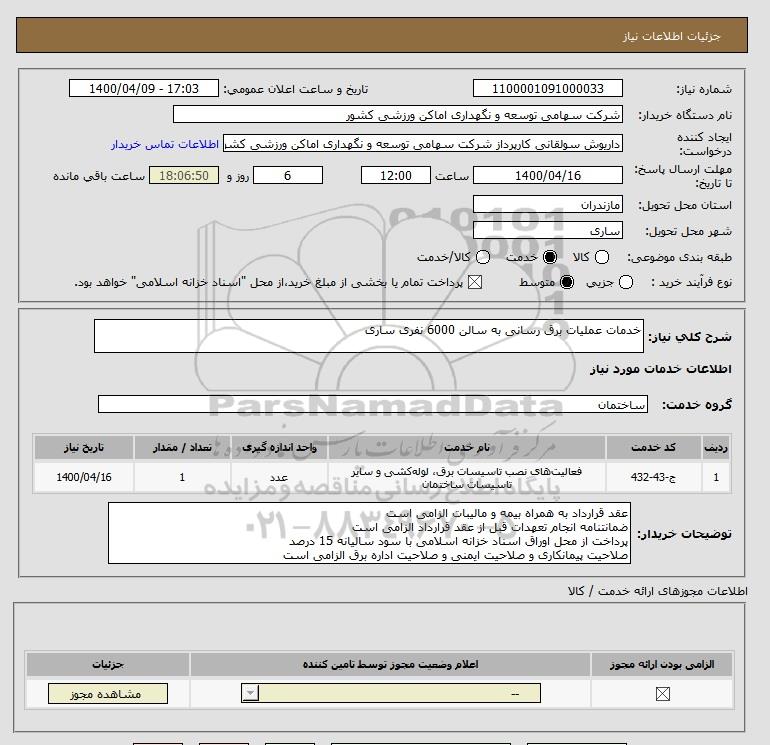Click the deadline hour field 12:00
Image resolution: width=770 pixels, height=745 pixels.
pyautogui.click(x=396, y=175)
